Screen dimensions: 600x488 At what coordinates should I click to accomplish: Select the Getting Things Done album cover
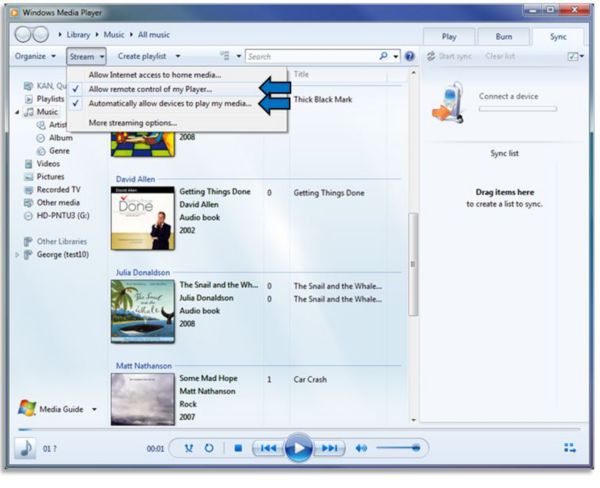(x=143, y=218)
